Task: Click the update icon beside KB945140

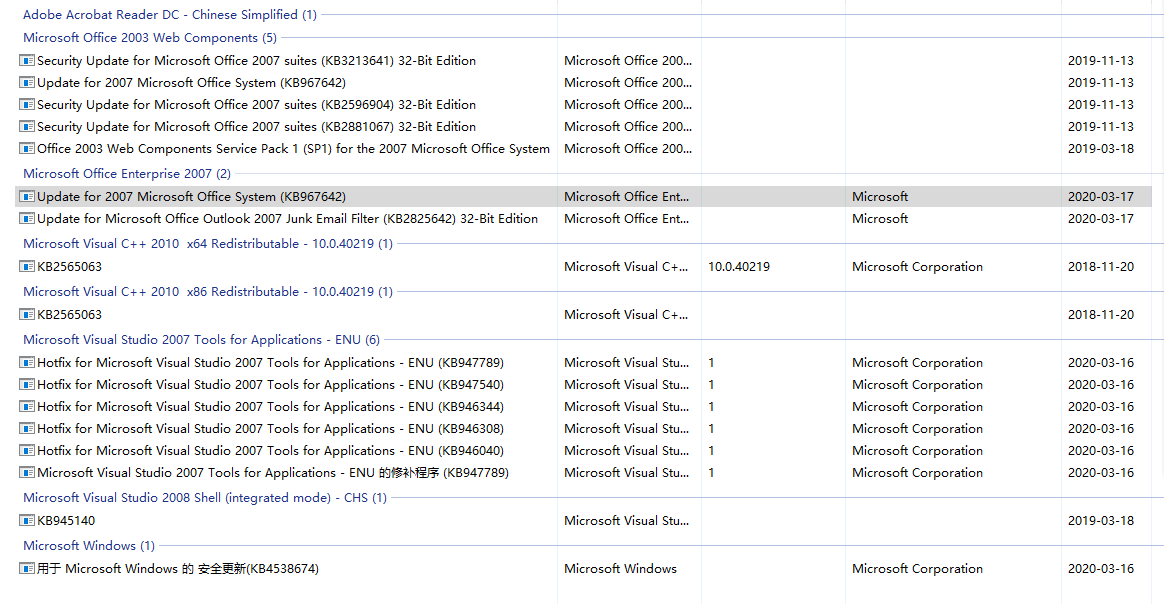Action: [x=27, y=521]
